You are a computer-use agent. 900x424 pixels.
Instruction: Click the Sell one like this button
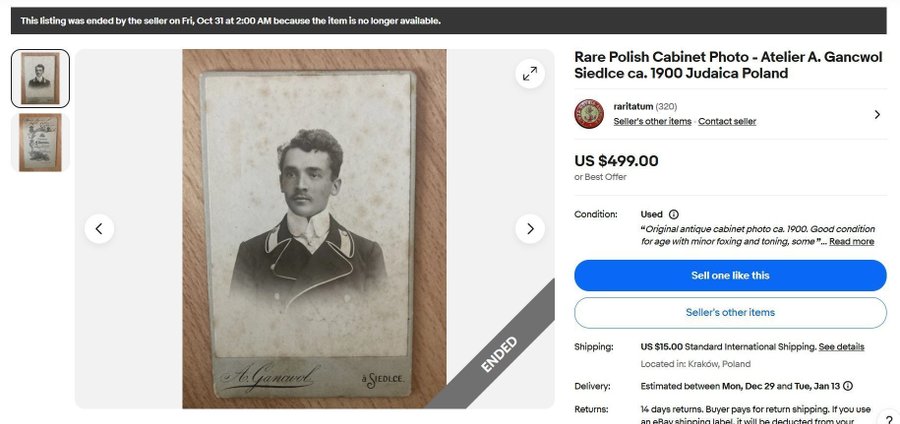730,275
